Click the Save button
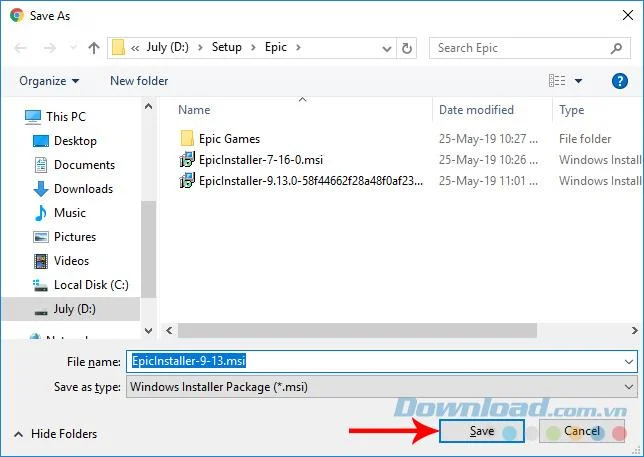 click(x=482, y=431)
